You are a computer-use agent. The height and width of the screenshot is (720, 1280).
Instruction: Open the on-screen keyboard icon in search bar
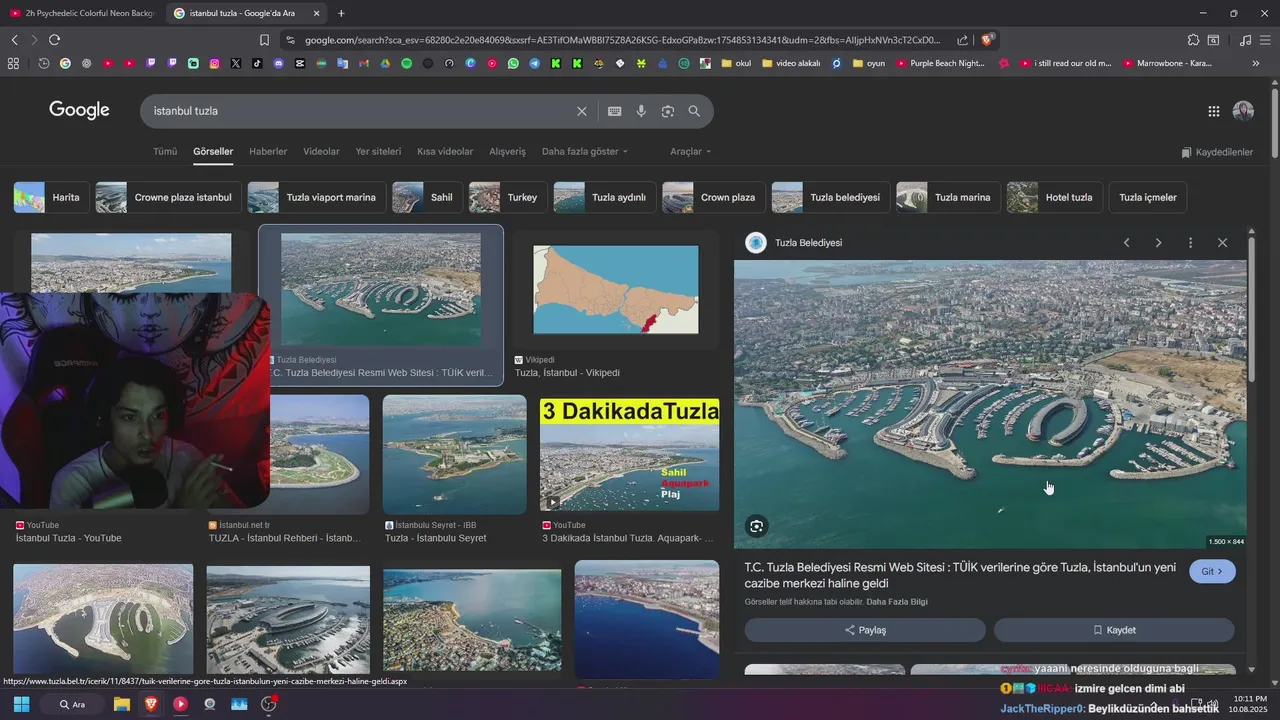[615, 111]
